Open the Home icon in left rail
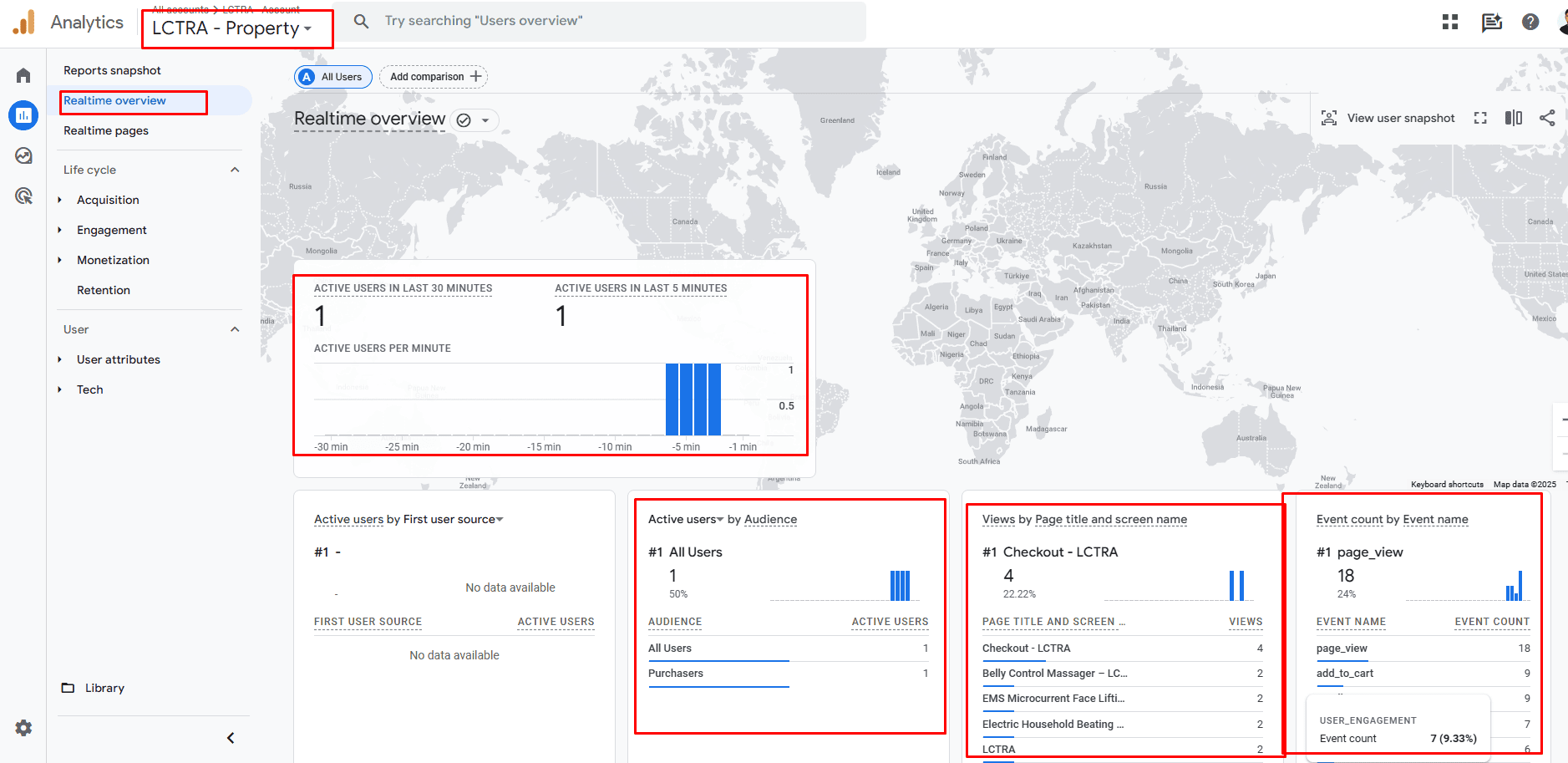This screenshot has height=763, width=1568. [23, 76]
